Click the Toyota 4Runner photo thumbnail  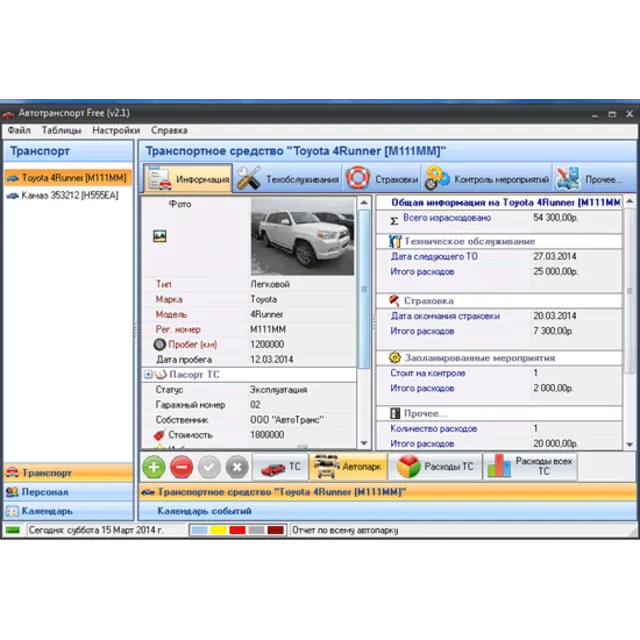click(x=302, y=236)
